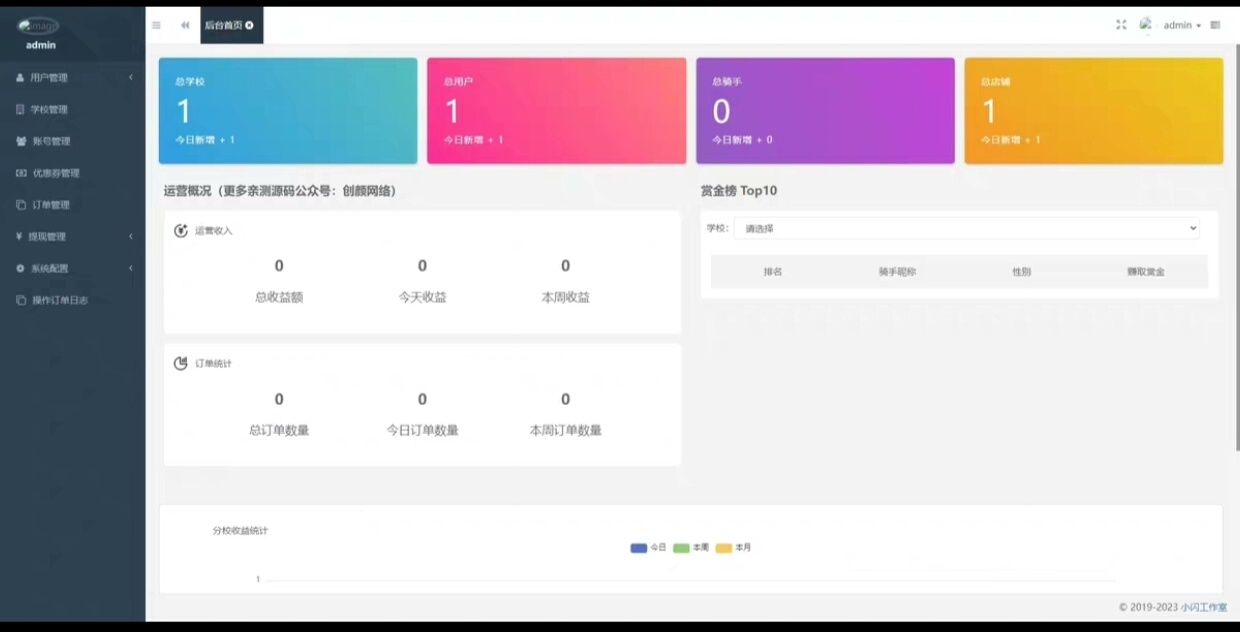Click the 总用户 statistics card
This screenshot has height=632, width=1240.
pyautogui.click(x=556, y=111)
